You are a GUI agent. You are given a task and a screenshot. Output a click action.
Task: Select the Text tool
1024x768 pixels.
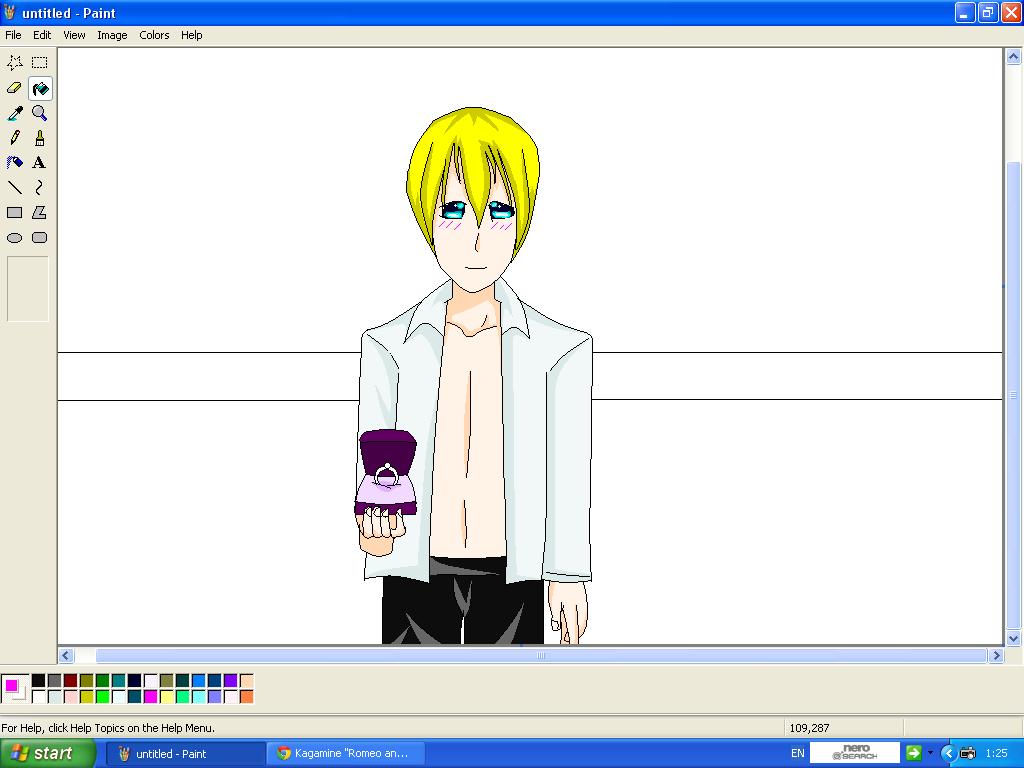[40, 163]
